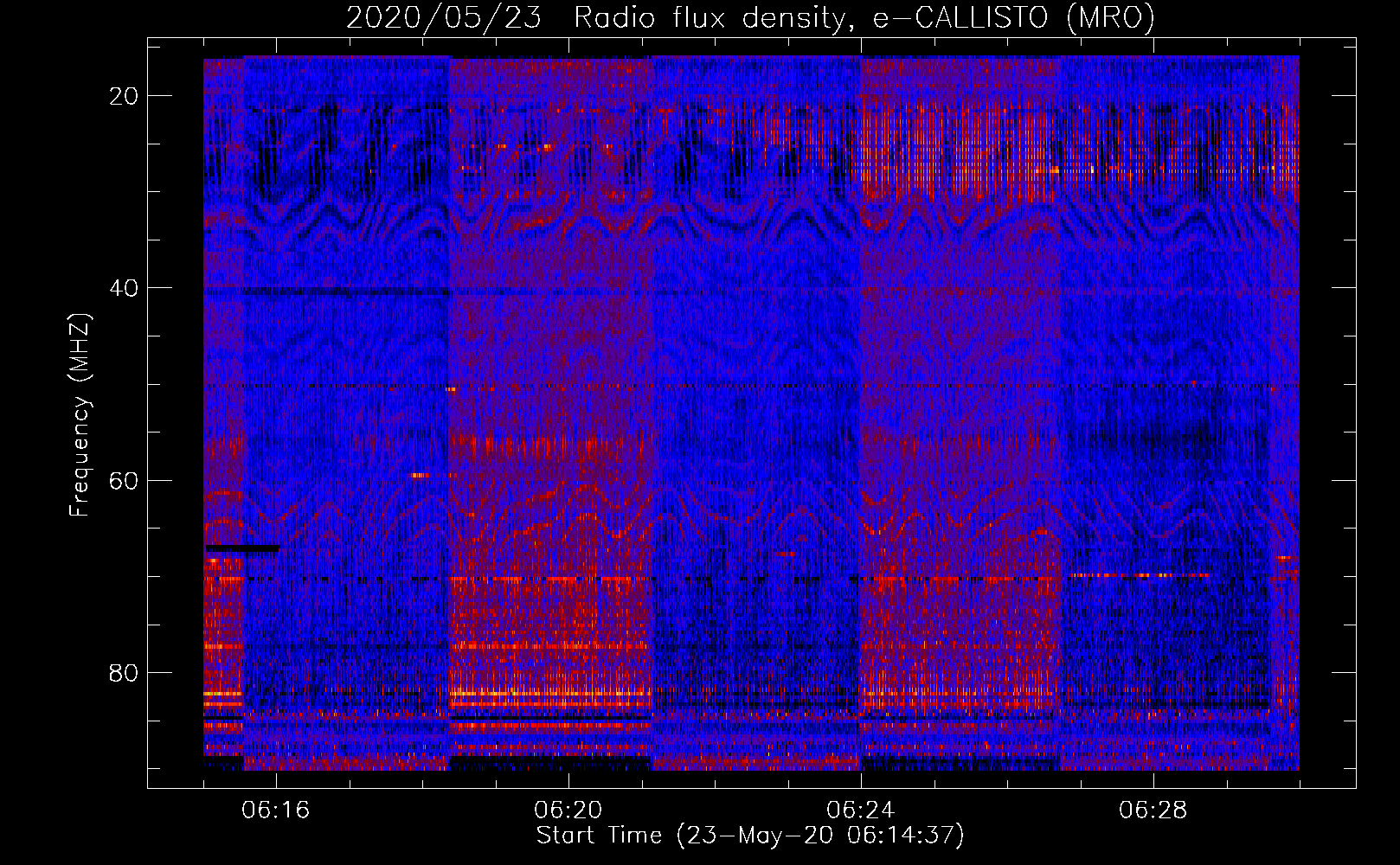The image size is (1400, 865).
Task: Click the 'Frequency (MHZ)' axis label
Action: point(80,415)
